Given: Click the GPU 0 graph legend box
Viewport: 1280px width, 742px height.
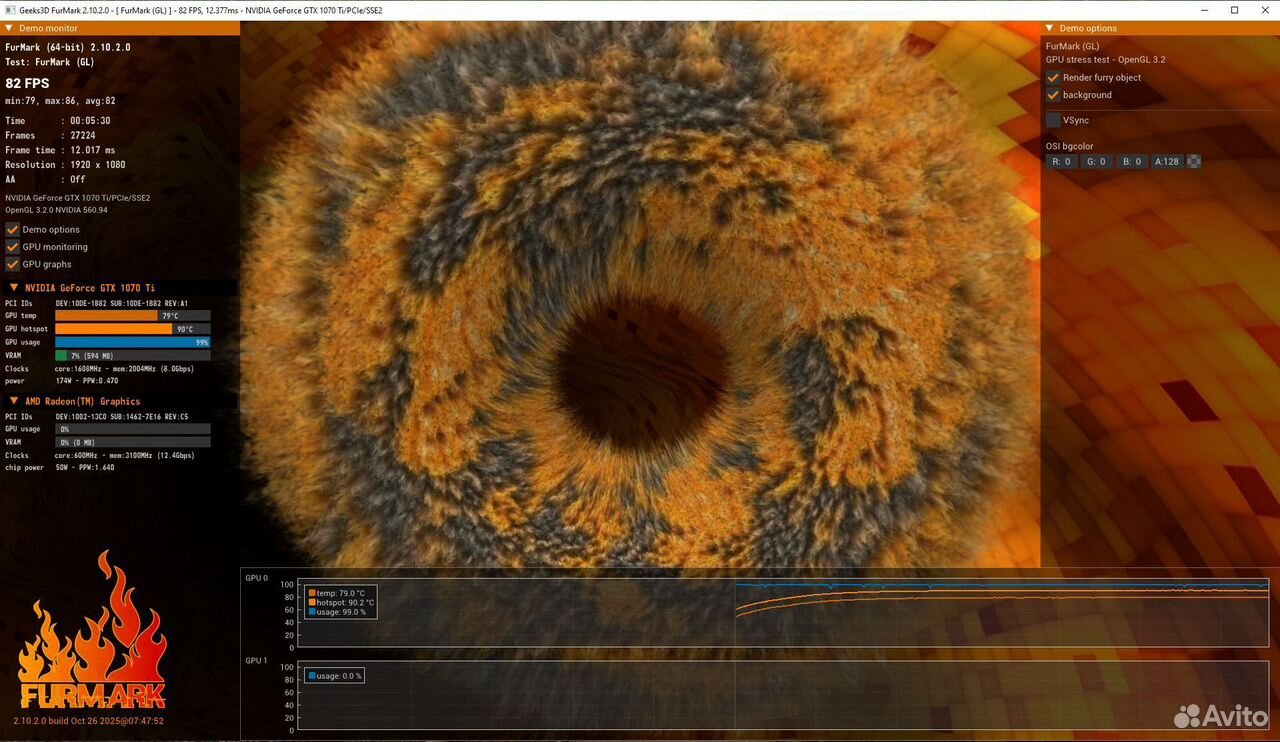Looking at the screenshot, I should pos(342,602).
